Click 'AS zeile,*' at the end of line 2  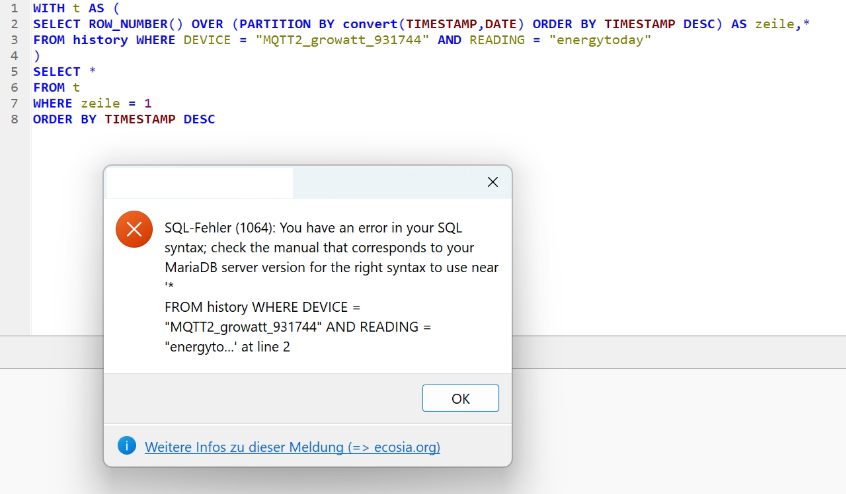point(770,24)
